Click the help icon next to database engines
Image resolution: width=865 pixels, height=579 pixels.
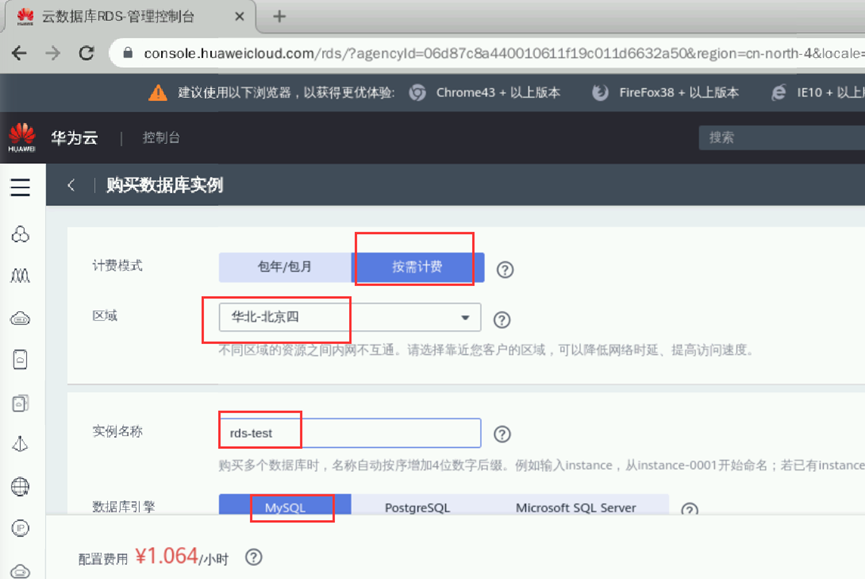pyautogui.click(x=689, y=509)
